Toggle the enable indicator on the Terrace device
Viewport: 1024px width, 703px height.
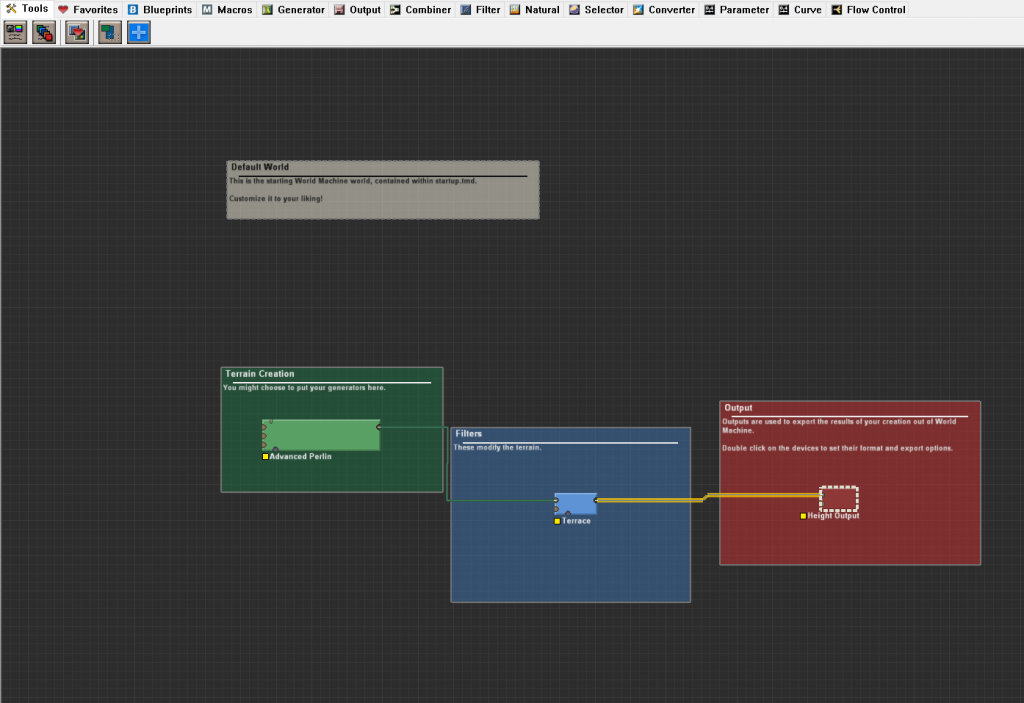pos(557,521)
